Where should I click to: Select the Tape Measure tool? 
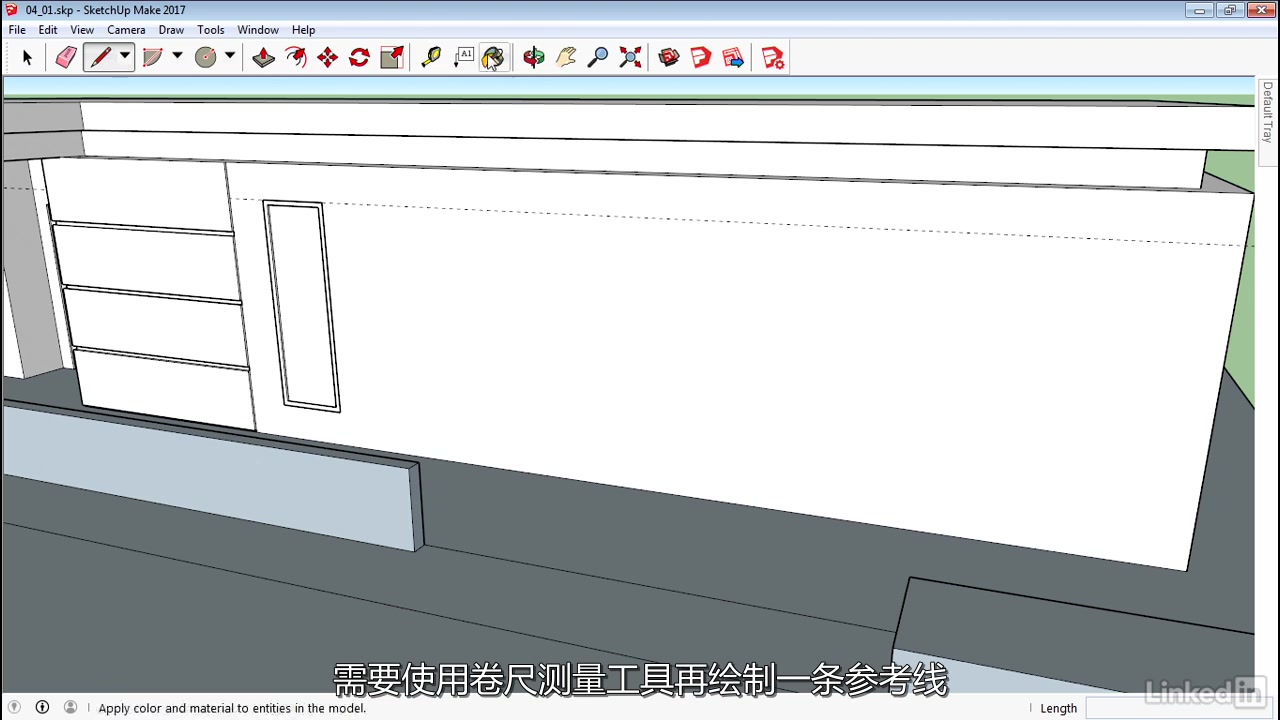(430, 57)
